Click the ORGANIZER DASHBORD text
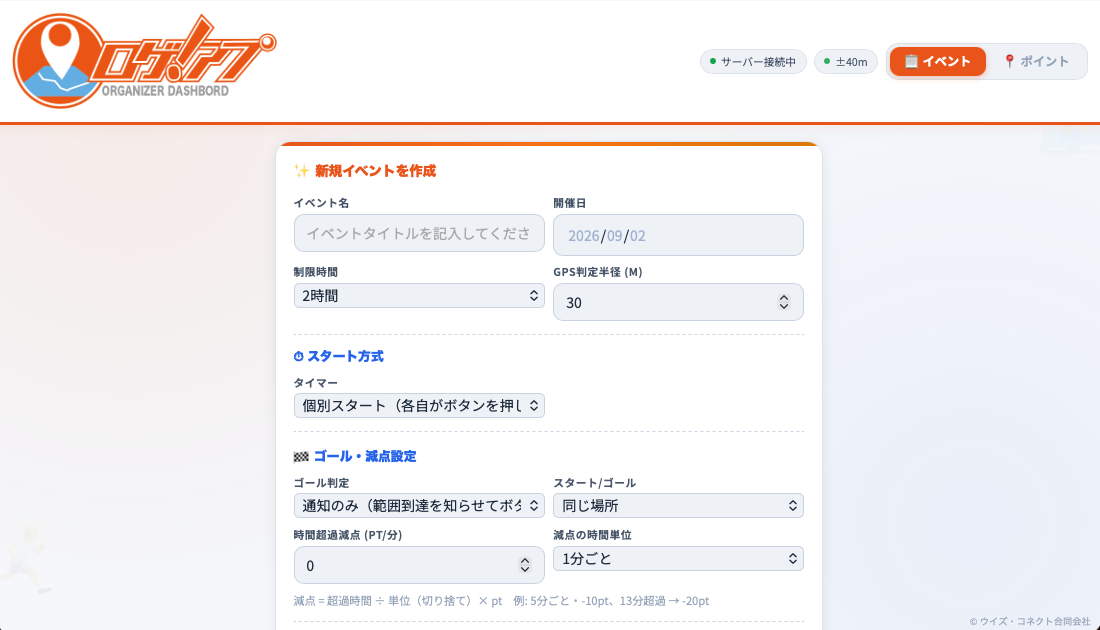 [x=166, y=91]
